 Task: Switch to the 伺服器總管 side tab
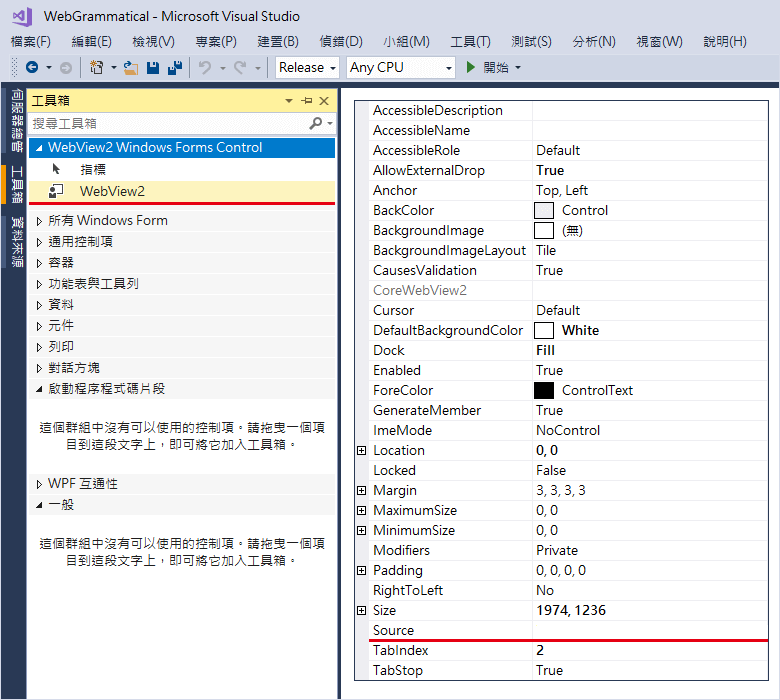(17, 120)
